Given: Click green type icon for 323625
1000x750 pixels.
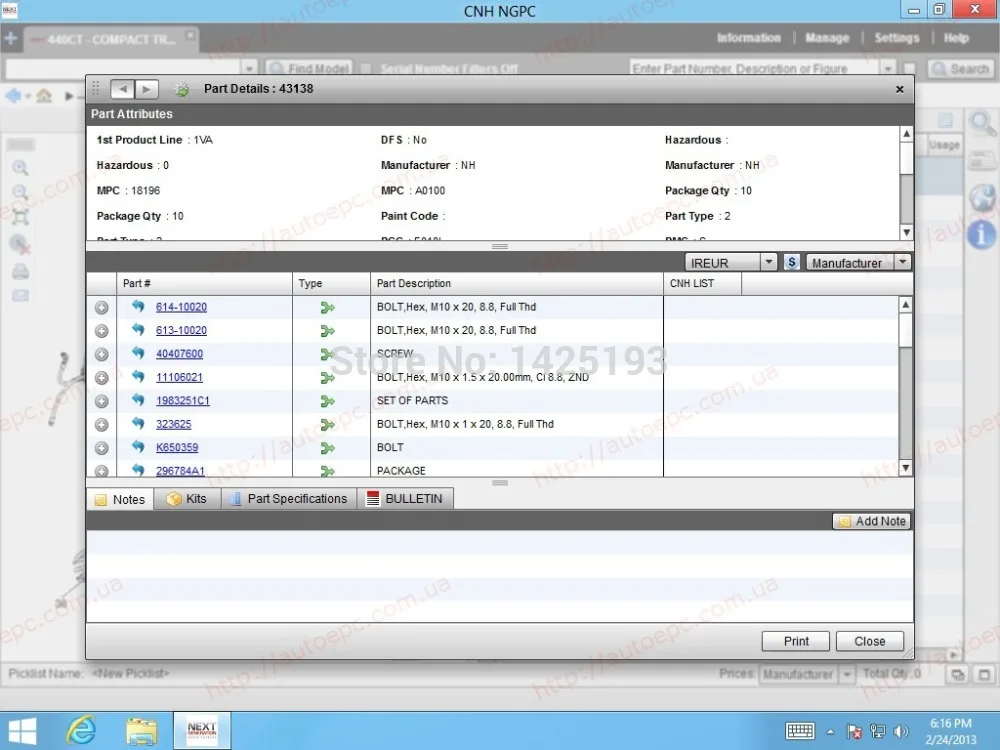Looking at the screenshot, I should (x=327, y=425).
